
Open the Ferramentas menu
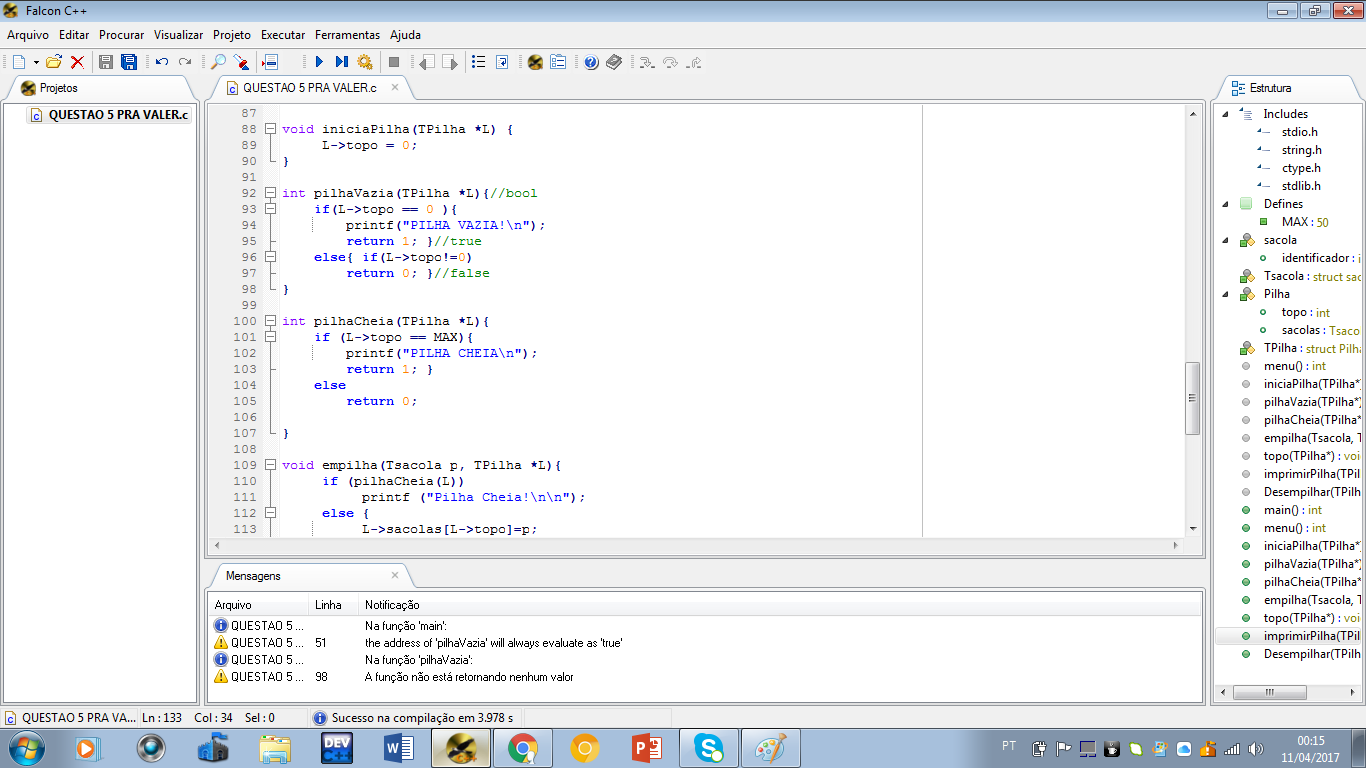[348, 34]
